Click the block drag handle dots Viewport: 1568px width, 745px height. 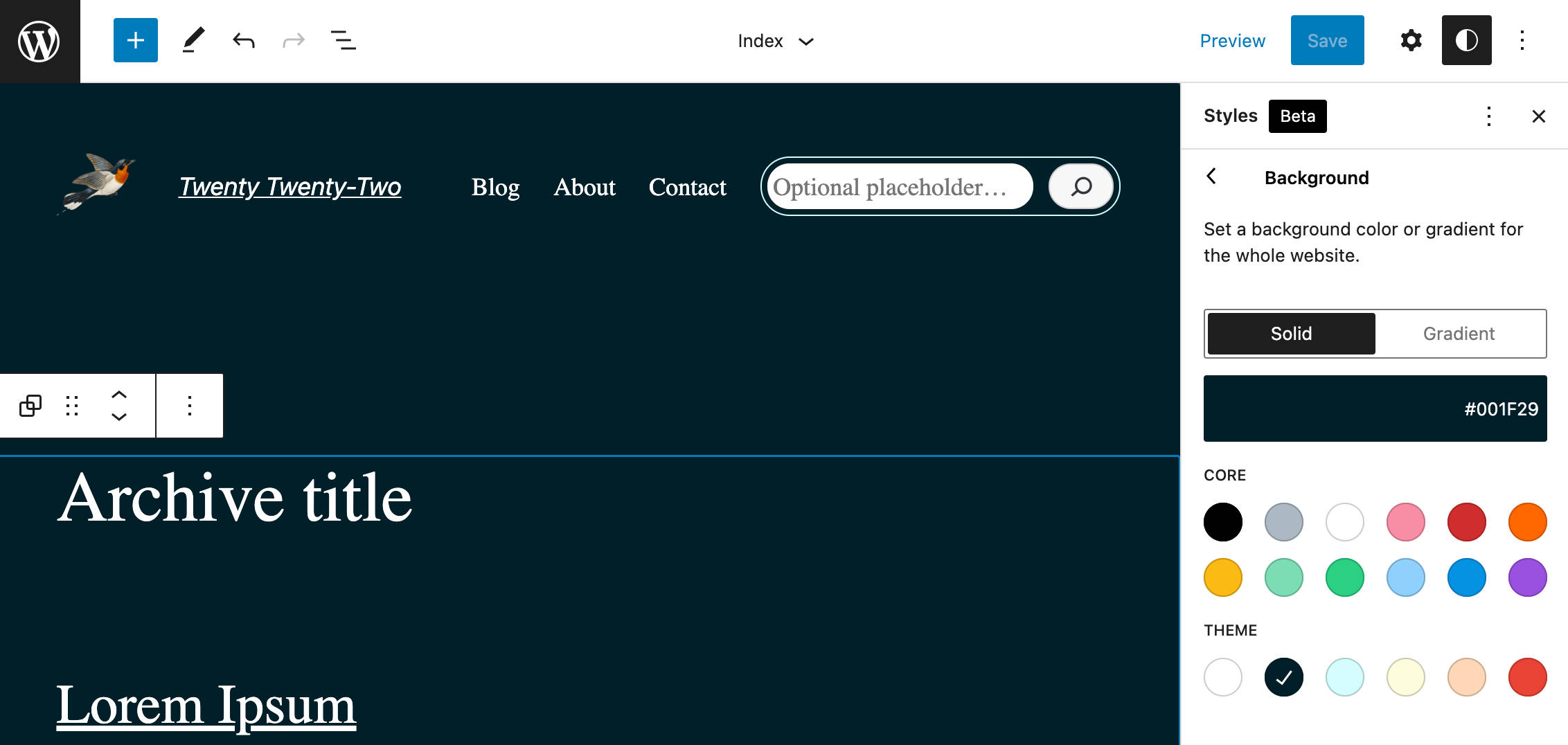72,406
